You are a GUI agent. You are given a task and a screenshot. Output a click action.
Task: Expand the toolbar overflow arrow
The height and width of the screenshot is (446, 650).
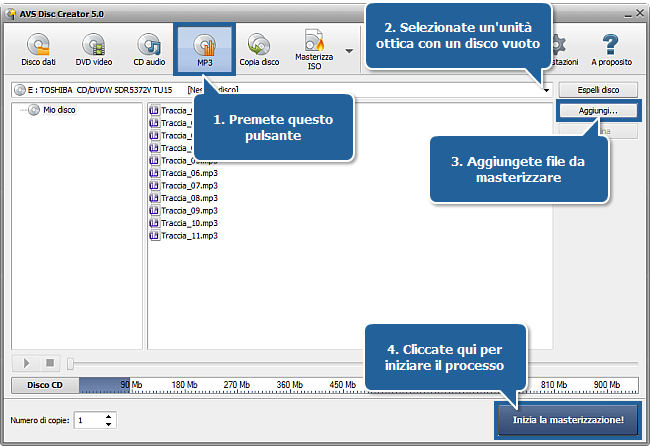pos(349,51)
